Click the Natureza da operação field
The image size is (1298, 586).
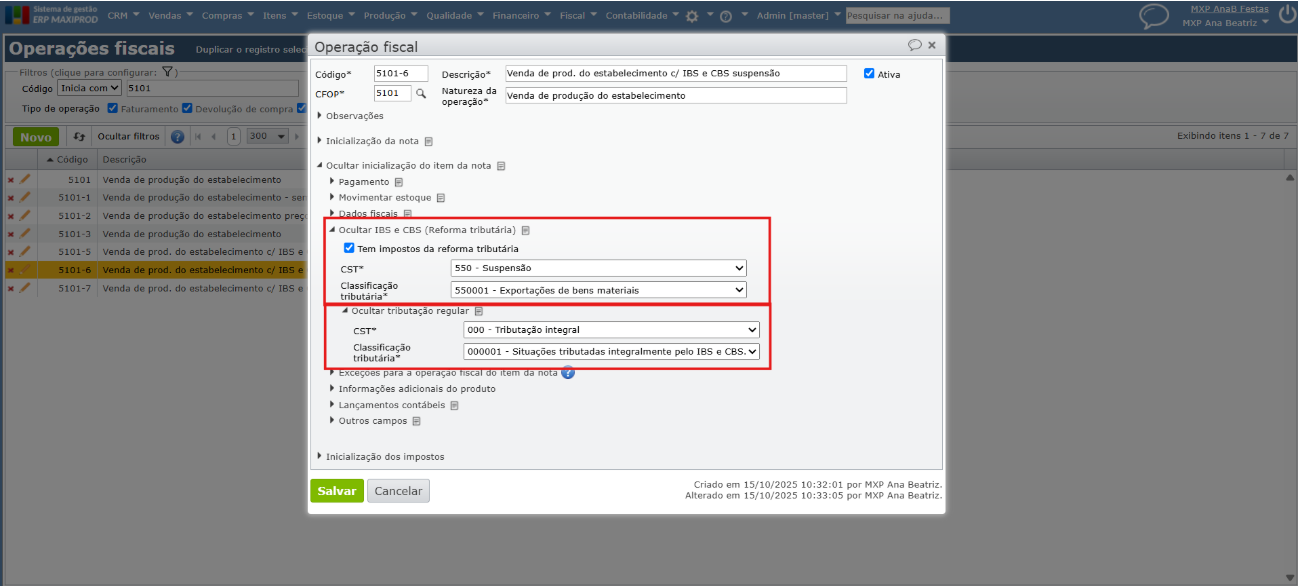[x=676, y=95]
